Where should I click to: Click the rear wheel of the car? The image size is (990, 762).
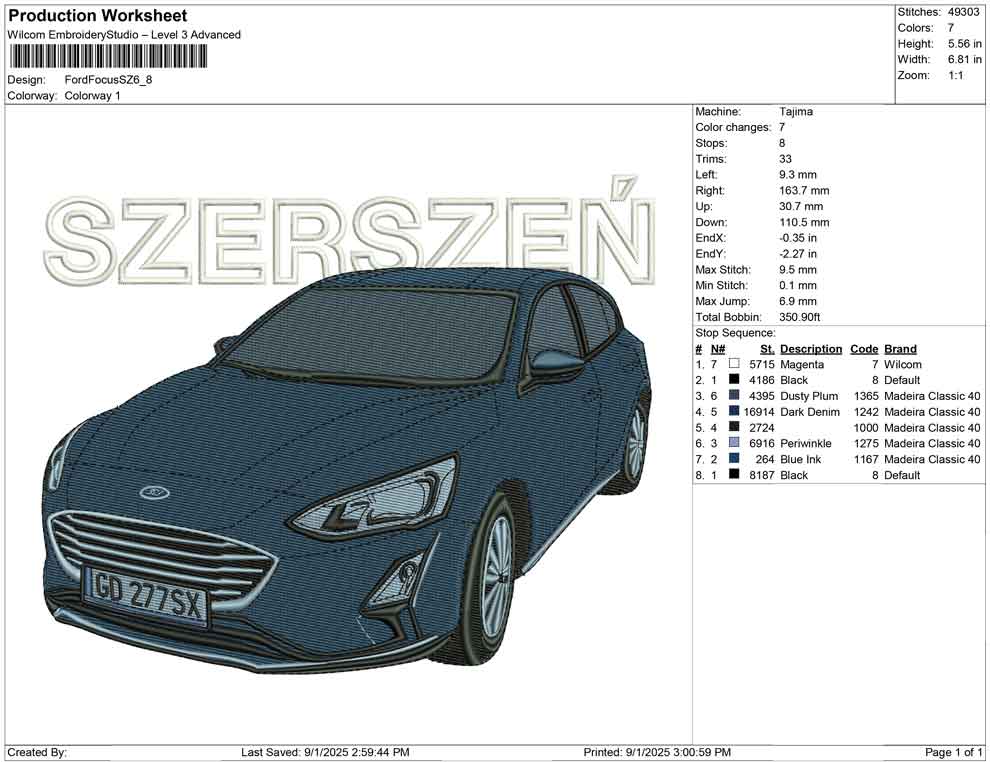633,448
